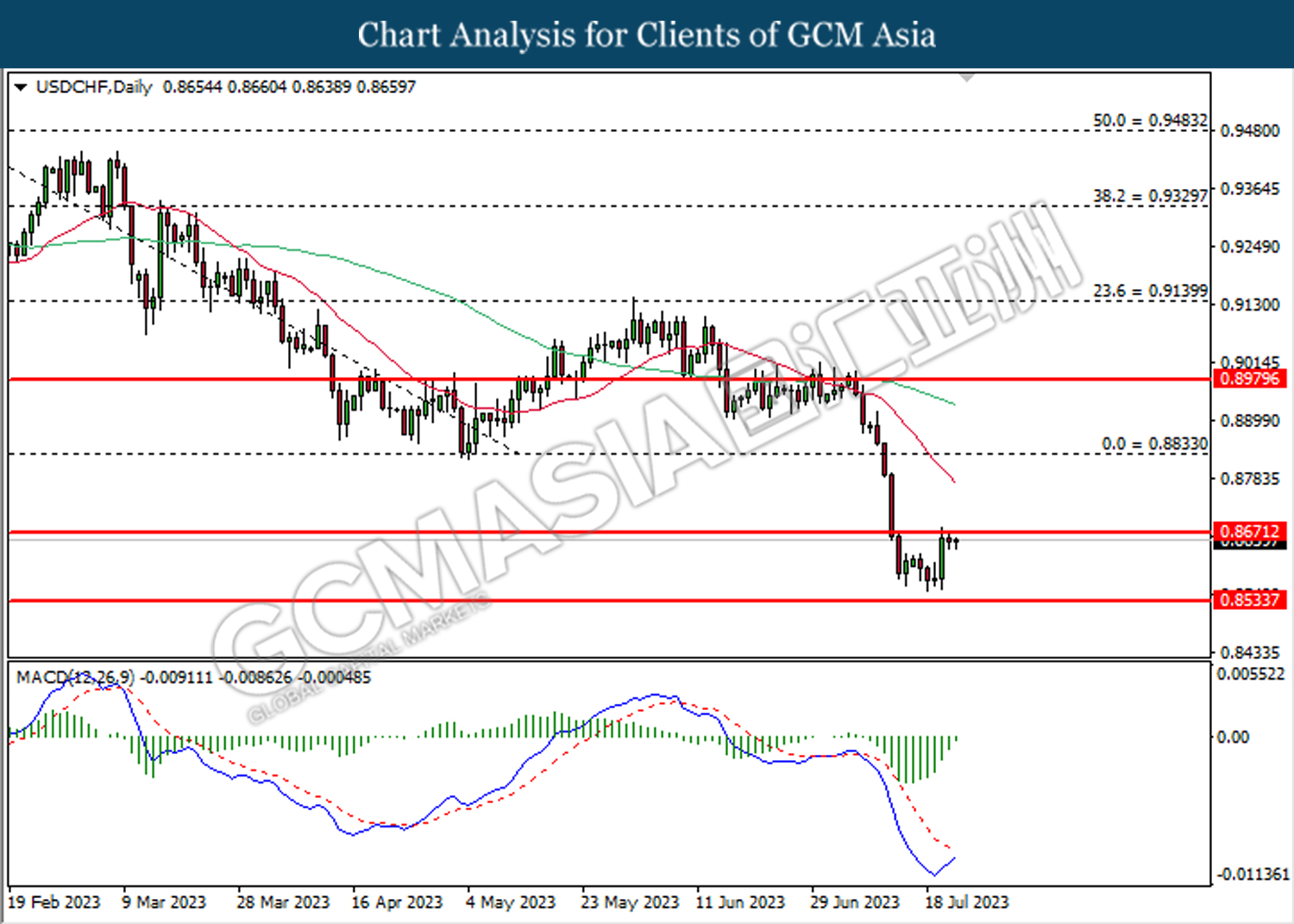The height and width of the screenshot is (924, 1294).
Task: Select the 4 May 2023 date marker
Action: pos(511,902)
